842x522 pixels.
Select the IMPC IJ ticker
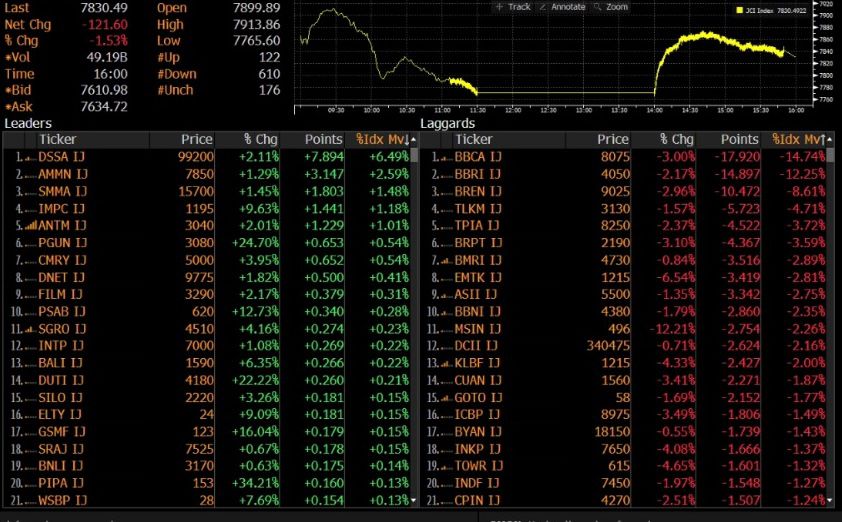(61, 208)
